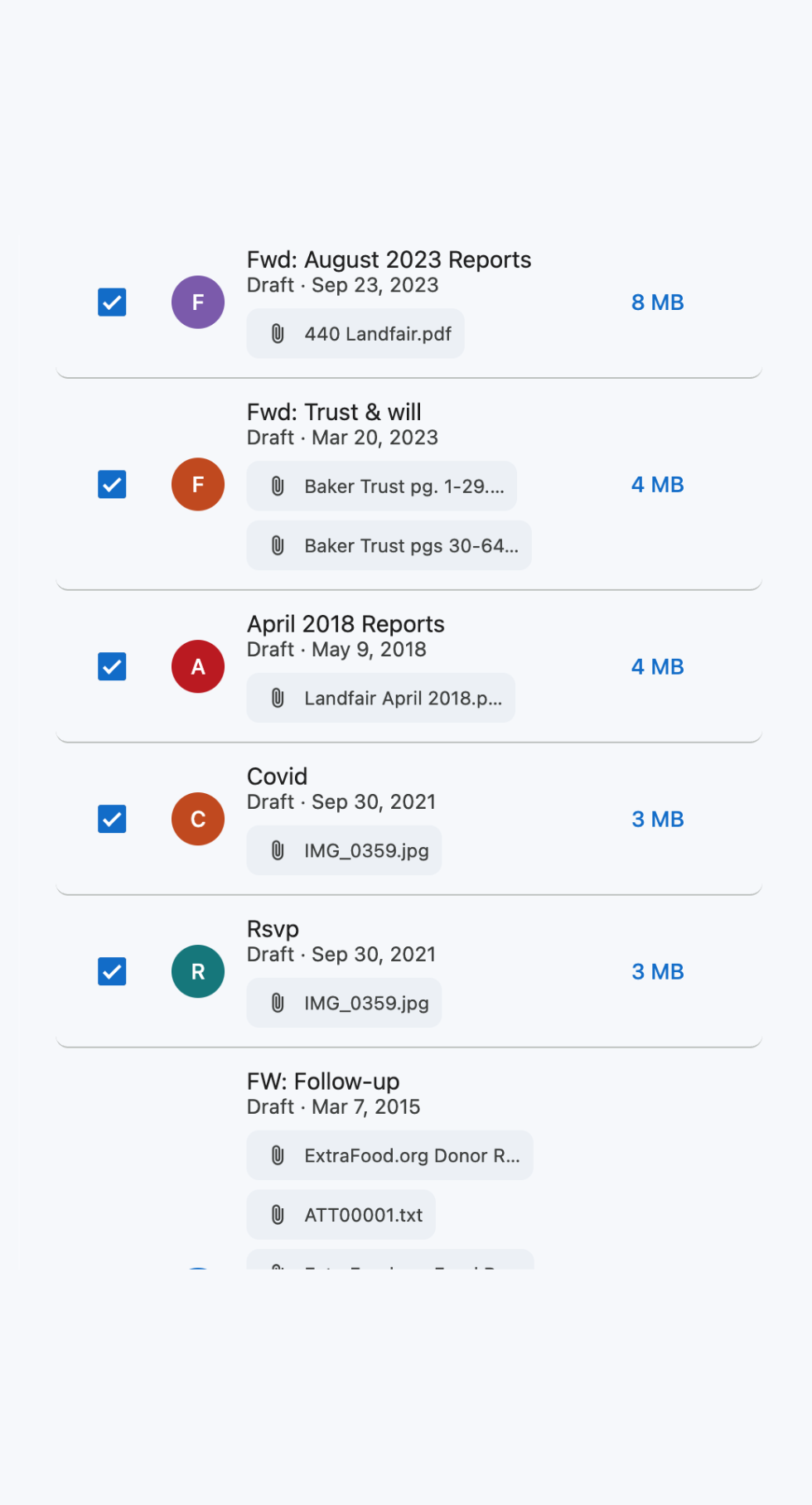Deselect the Rsvp draft checkbox

click(112, 972)
